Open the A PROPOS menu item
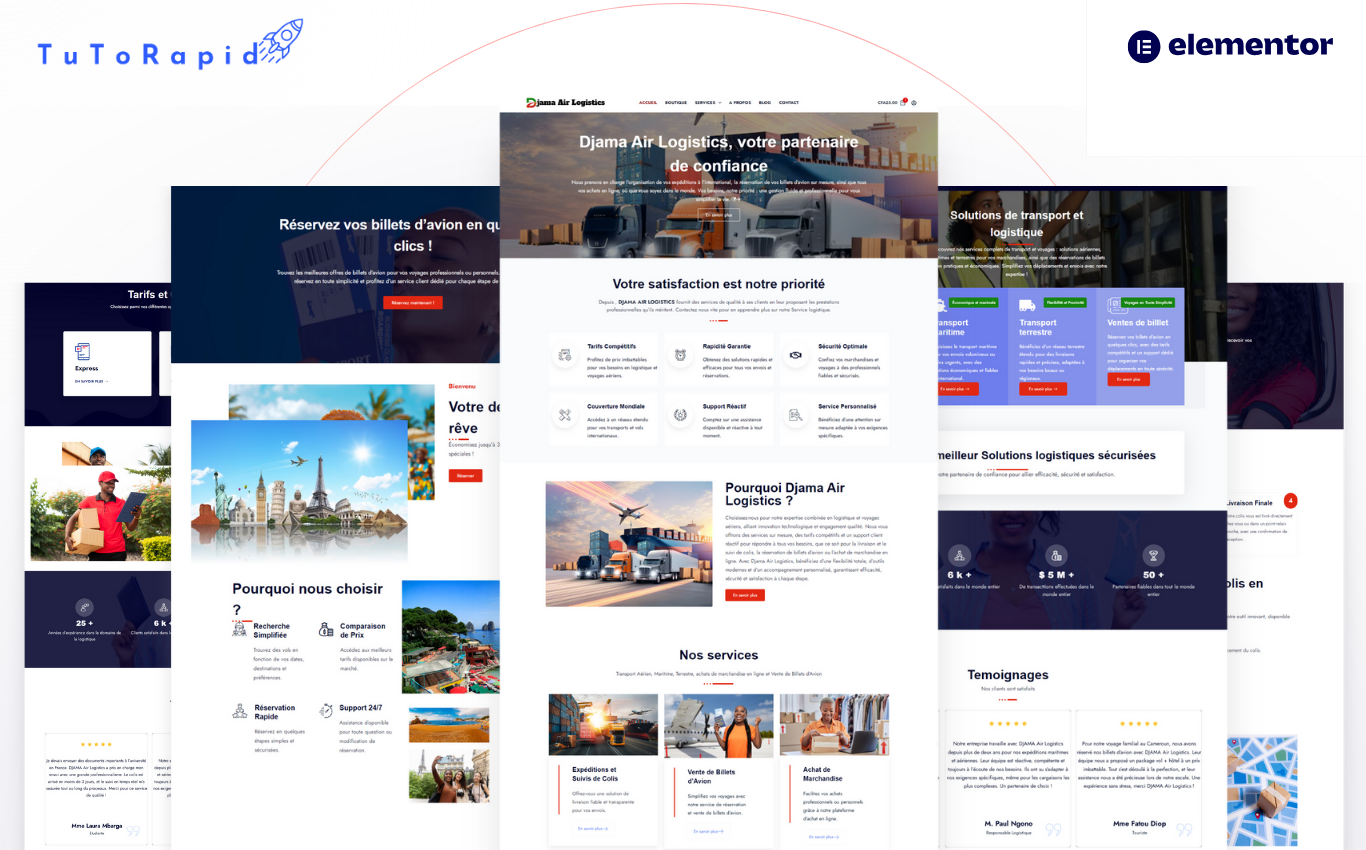 click(740, 102)
